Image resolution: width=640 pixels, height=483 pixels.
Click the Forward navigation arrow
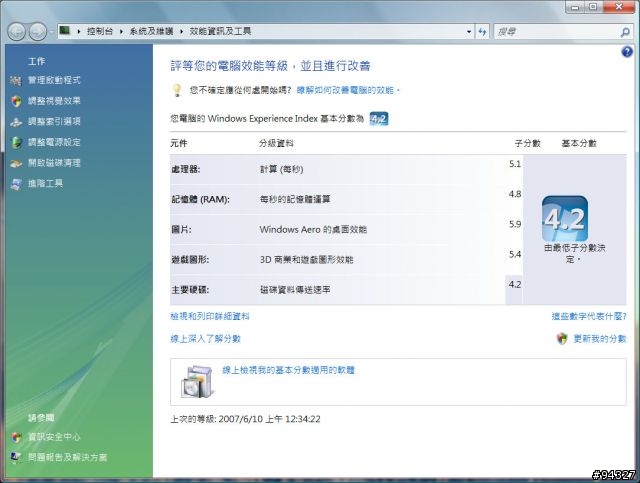pos(38,31)
